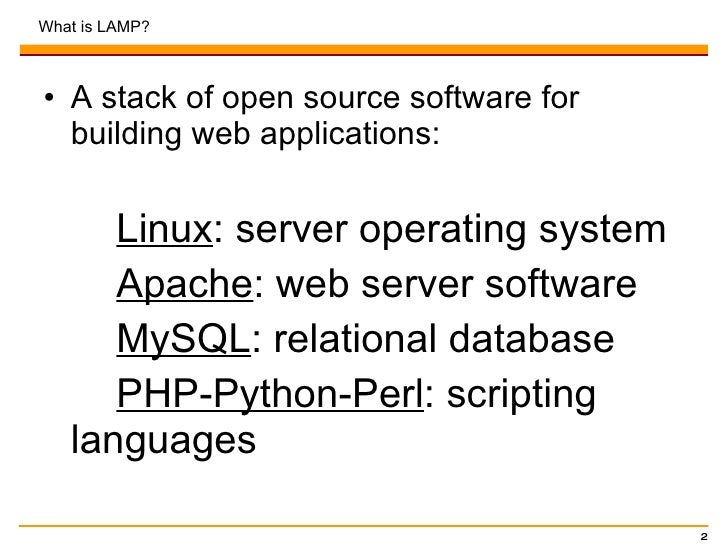Screen dimensions: 728x546
Task: Click slide number 2 in corner
Action: pos(704,537)
